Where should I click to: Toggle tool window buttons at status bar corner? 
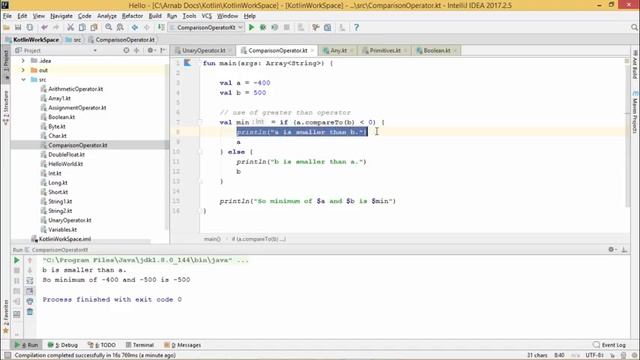[7, 356]
